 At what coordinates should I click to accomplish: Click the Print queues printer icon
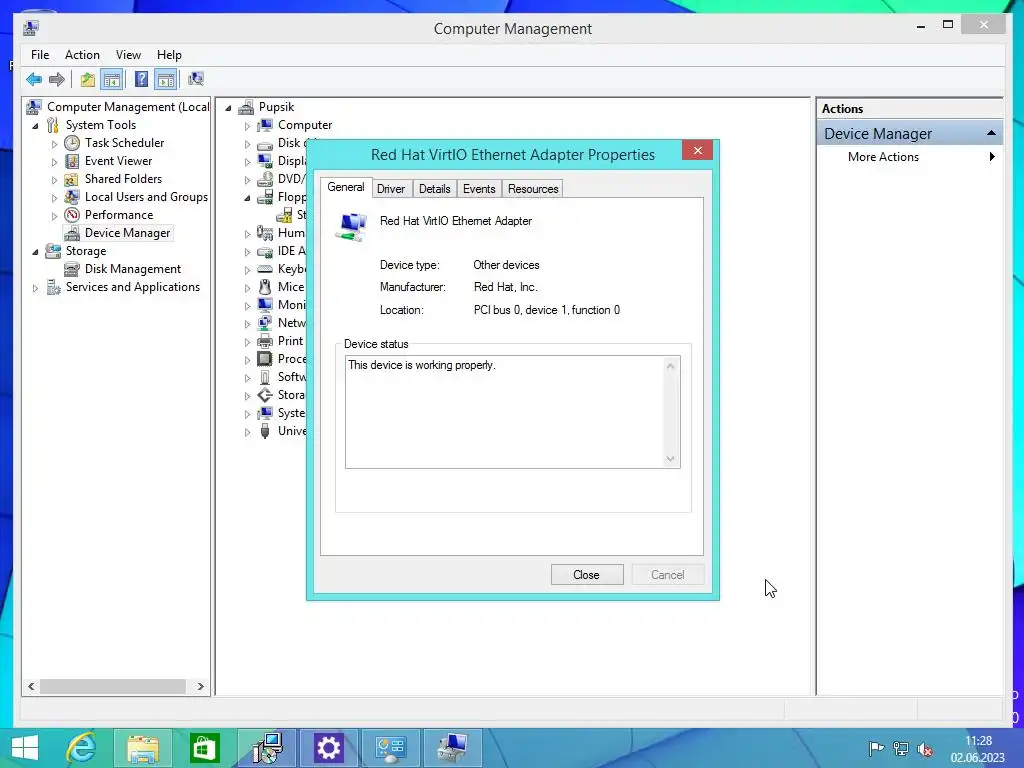264,341
